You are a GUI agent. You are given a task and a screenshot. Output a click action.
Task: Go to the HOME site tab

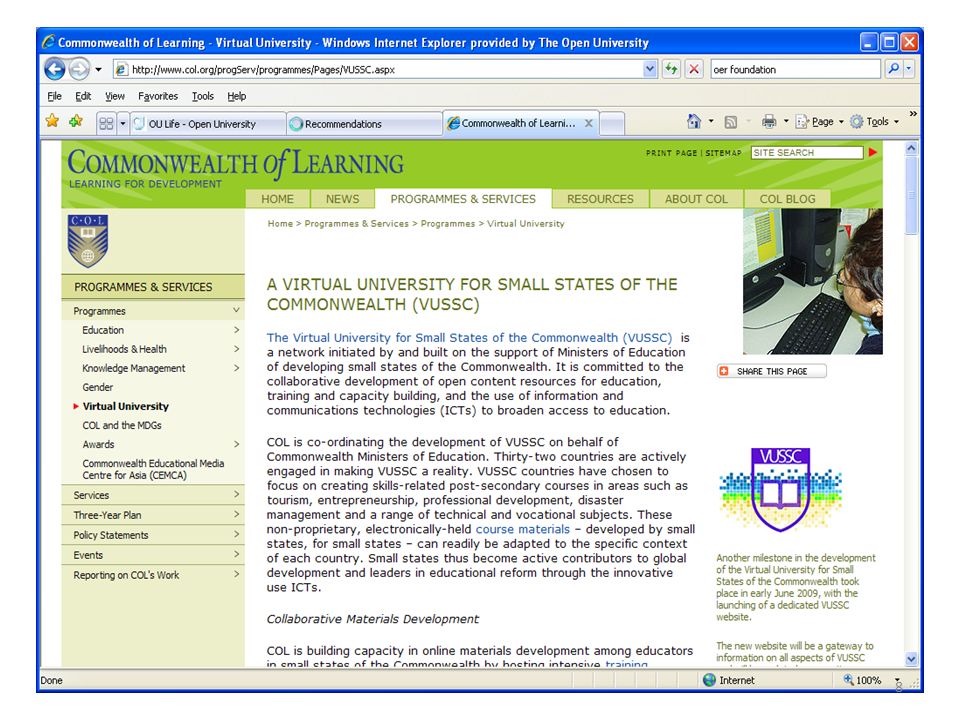[277, 199]
